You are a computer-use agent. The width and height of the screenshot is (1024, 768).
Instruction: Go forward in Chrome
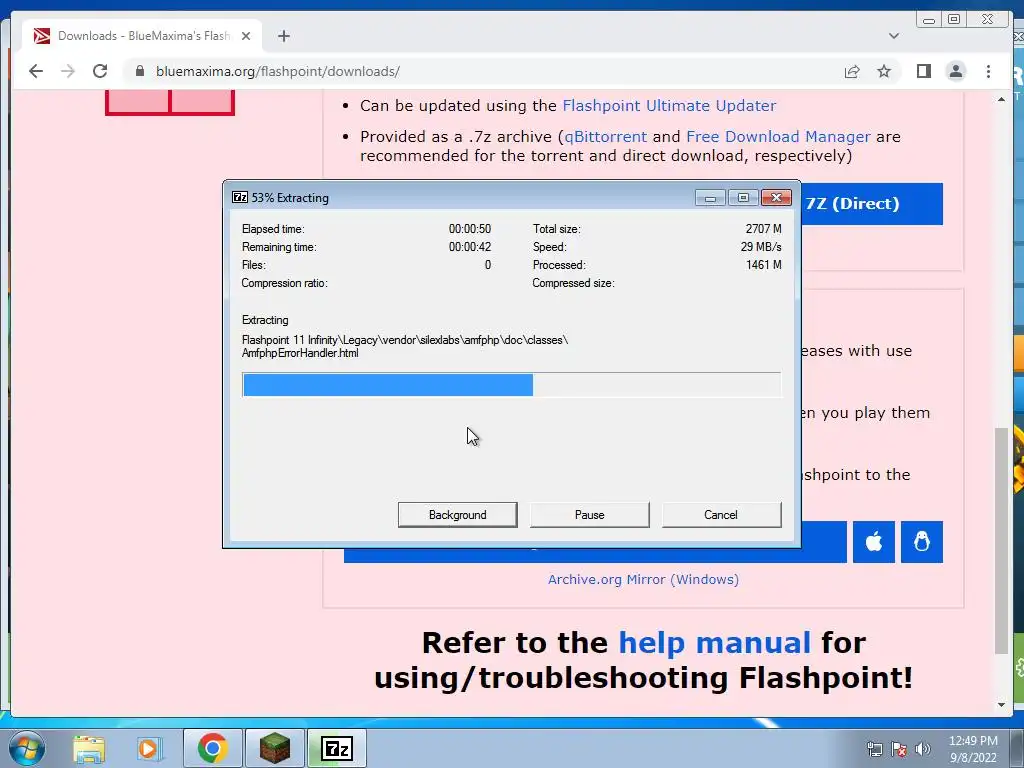click(x=68, y=71)
